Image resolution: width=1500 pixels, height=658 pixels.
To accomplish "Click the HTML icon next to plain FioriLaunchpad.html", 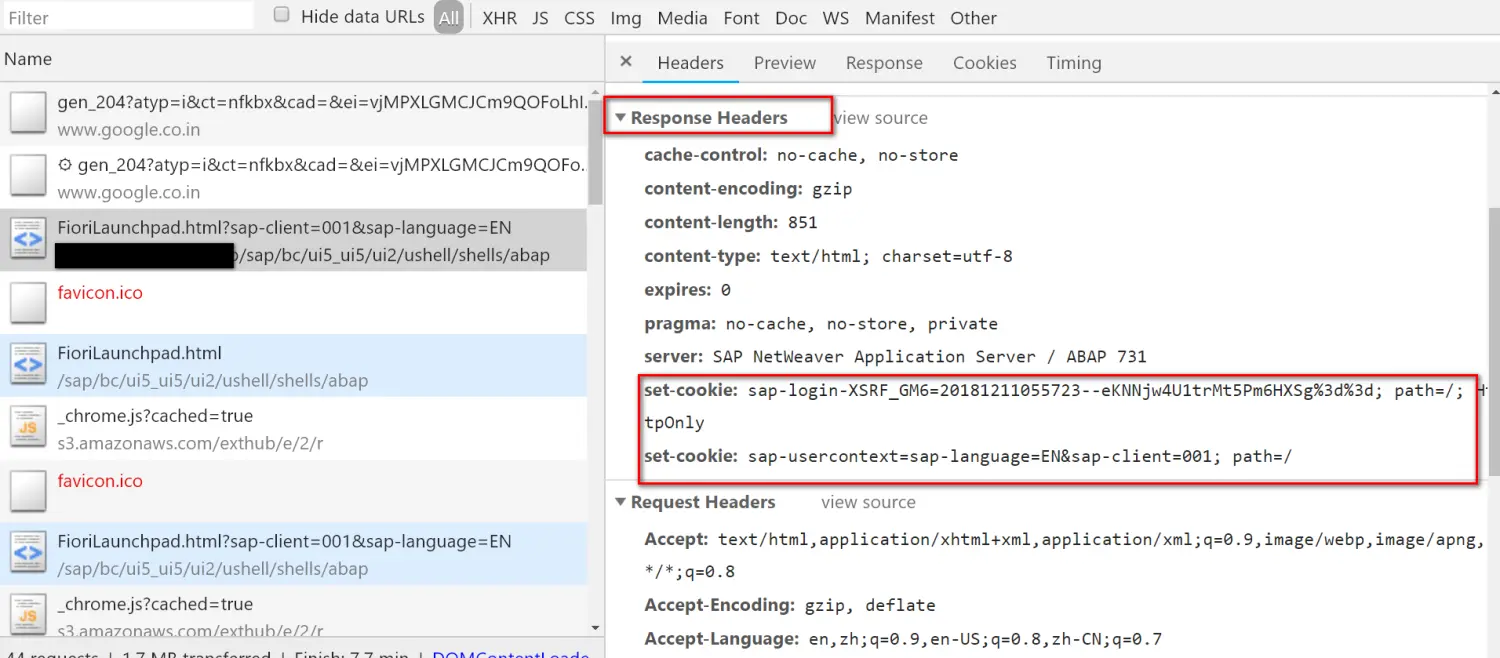I will [28, 365].
